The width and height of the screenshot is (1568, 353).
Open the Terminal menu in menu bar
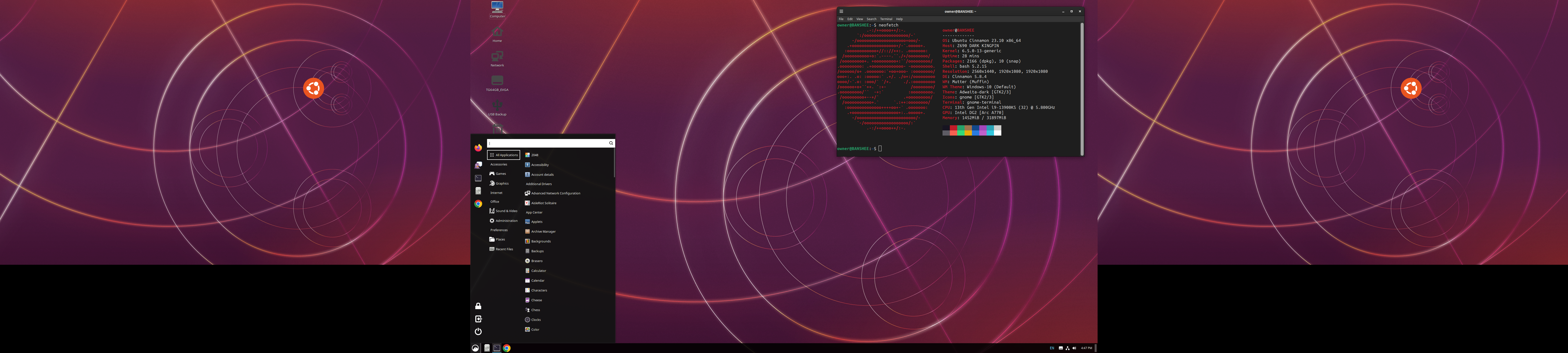tap(886, 19)
